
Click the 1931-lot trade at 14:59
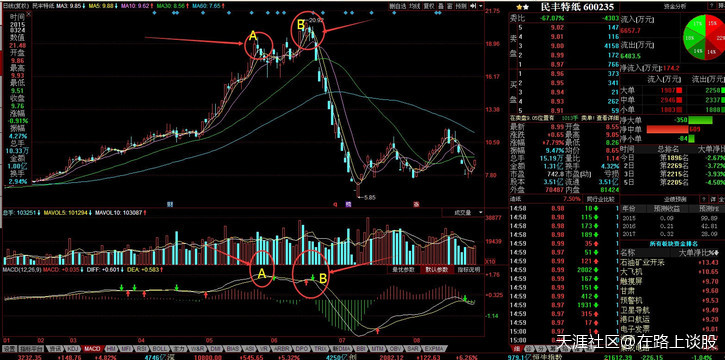click(564, 305)
